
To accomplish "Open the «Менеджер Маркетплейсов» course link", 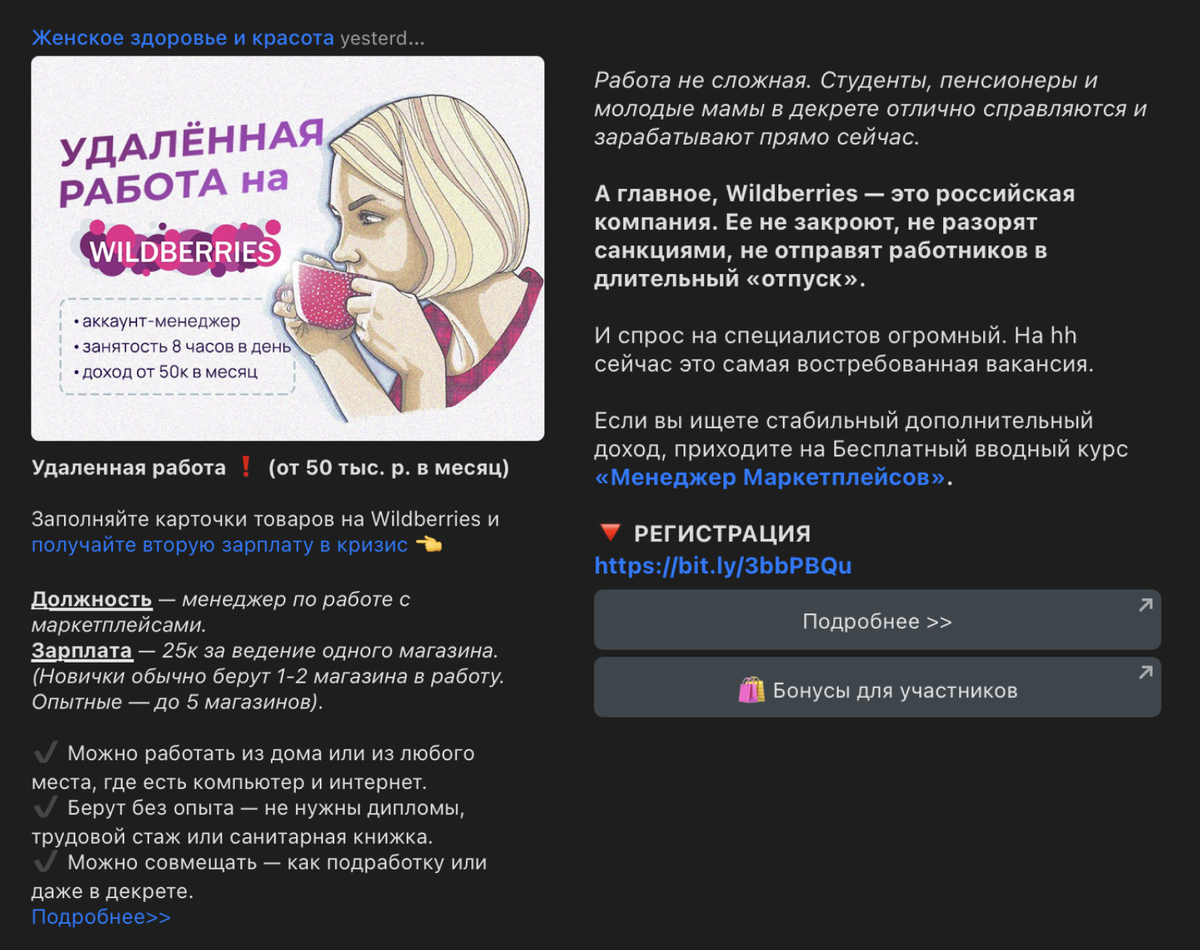I will tap(770, 478).
